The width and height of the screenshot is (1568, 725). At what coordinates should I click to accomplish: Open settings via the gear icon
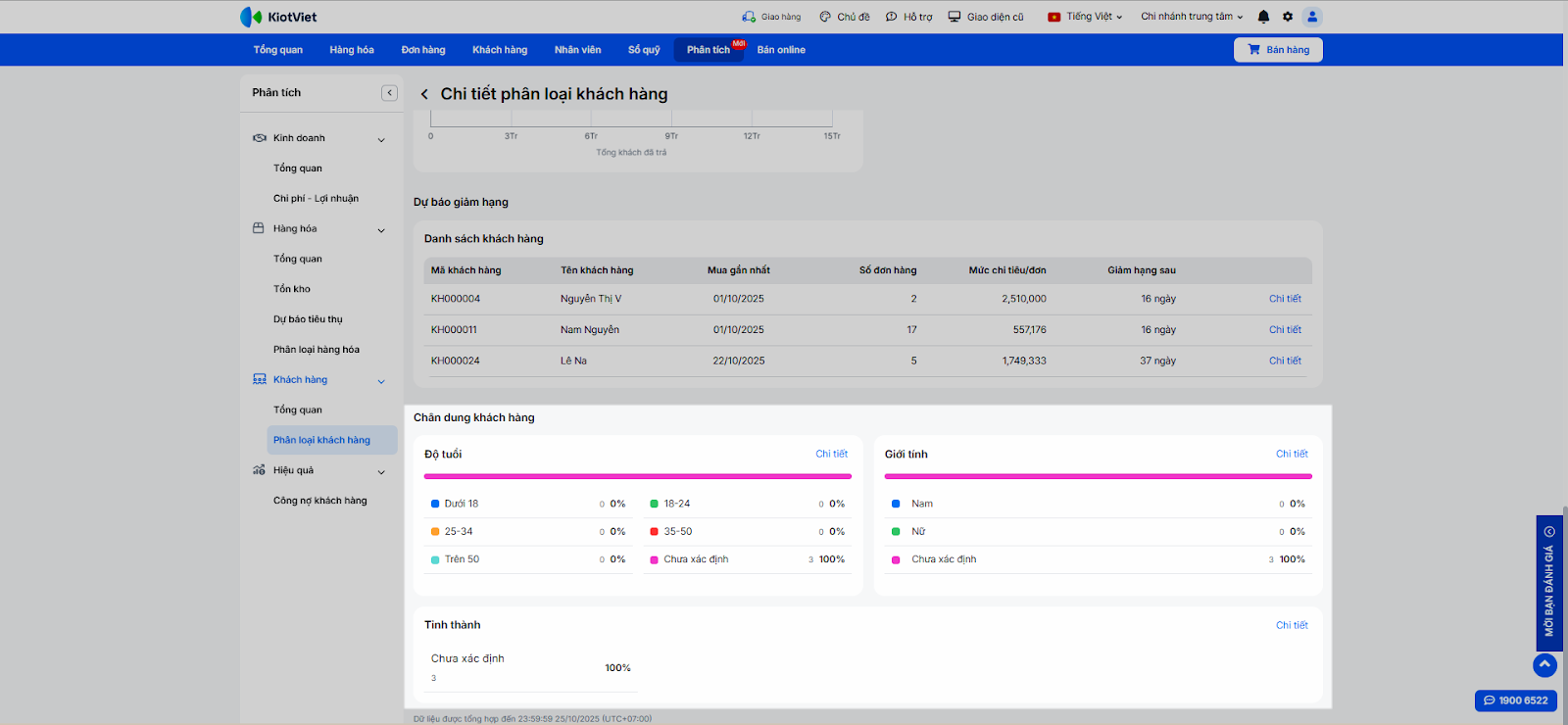(x=1288, y=17)
